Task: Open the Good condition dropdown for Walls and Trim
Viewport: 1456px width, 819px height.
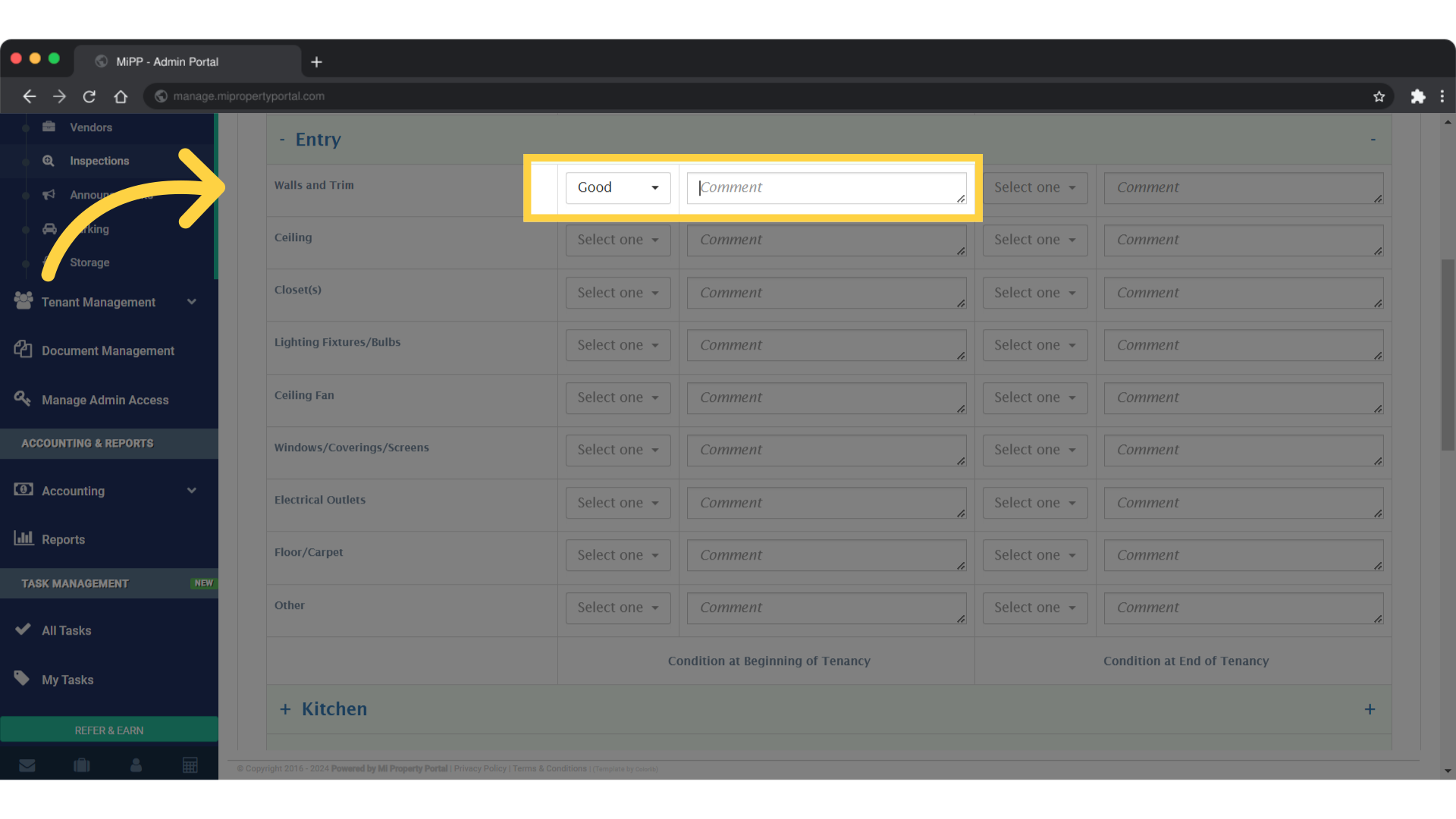Action: 617,187
